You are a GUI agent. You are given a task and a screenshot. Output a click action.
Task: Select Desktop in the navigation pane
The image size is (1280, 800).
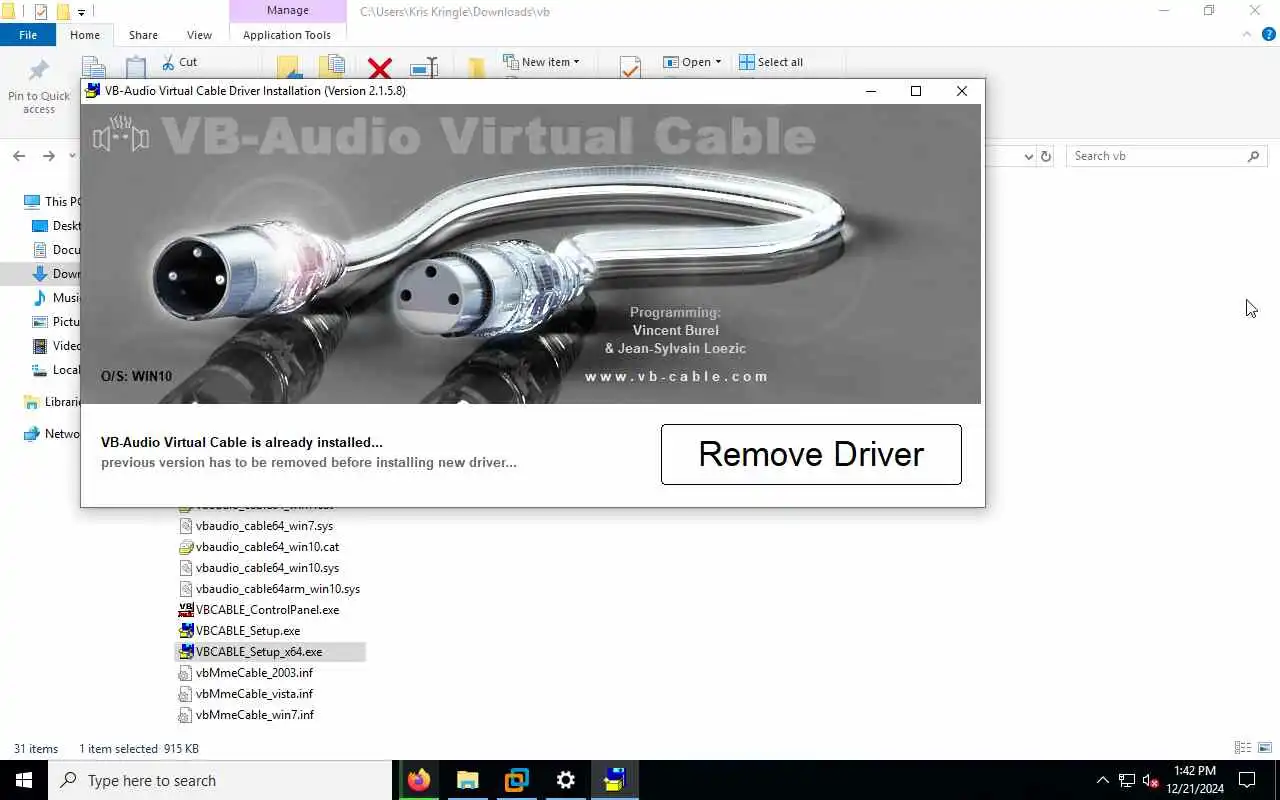point(56,225)
